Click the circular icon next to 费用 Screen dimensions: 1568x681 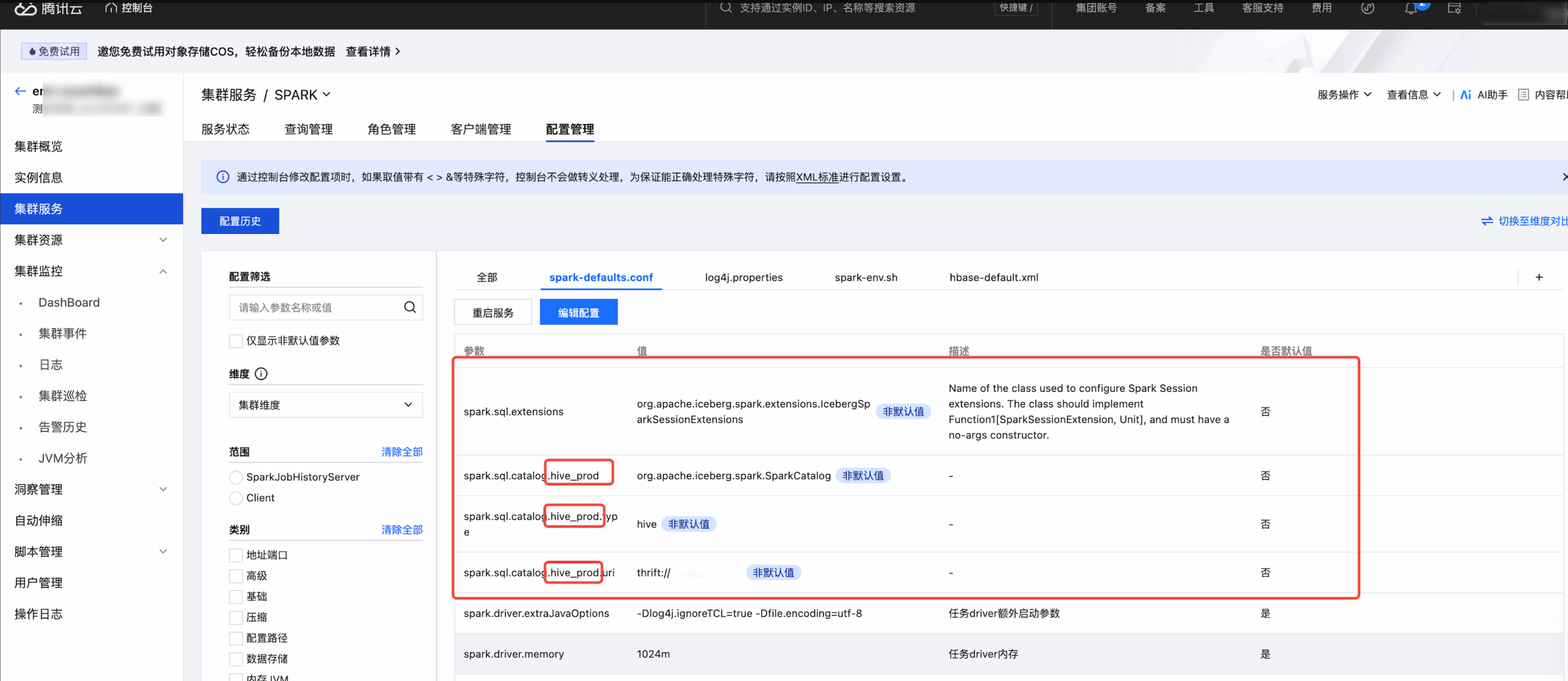click(1367, 8)
